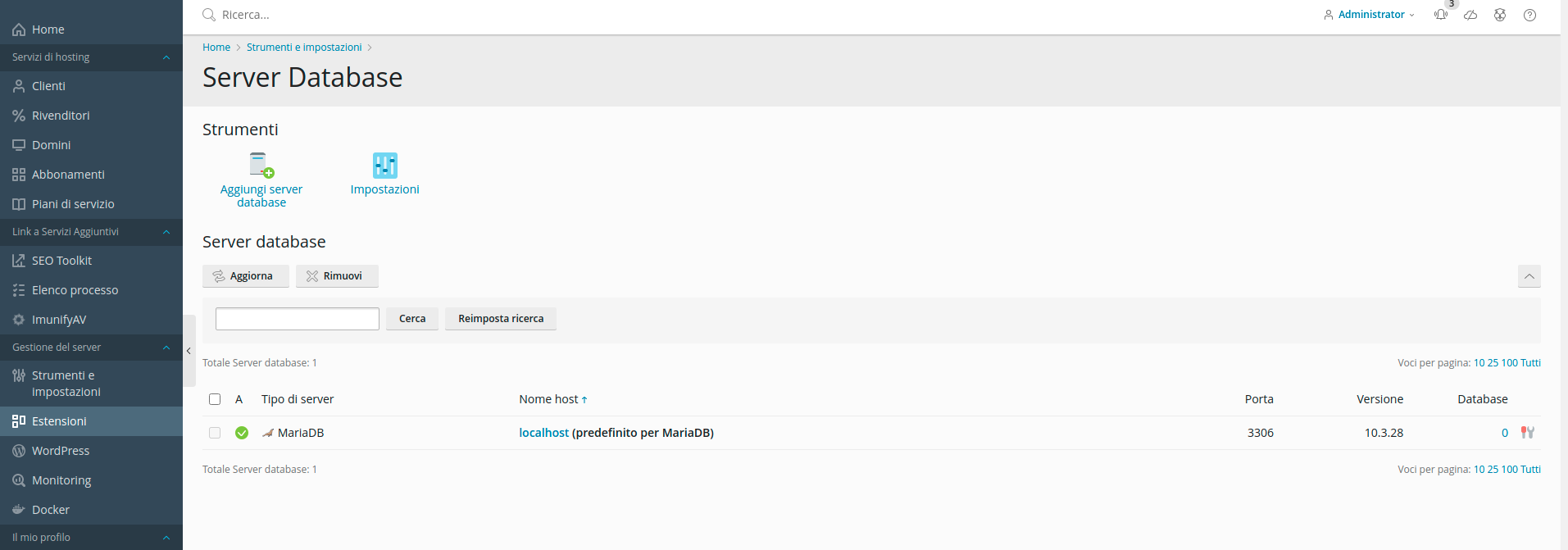
Task: Open the help question mark icon
Action: click(x=1529, y=15)
